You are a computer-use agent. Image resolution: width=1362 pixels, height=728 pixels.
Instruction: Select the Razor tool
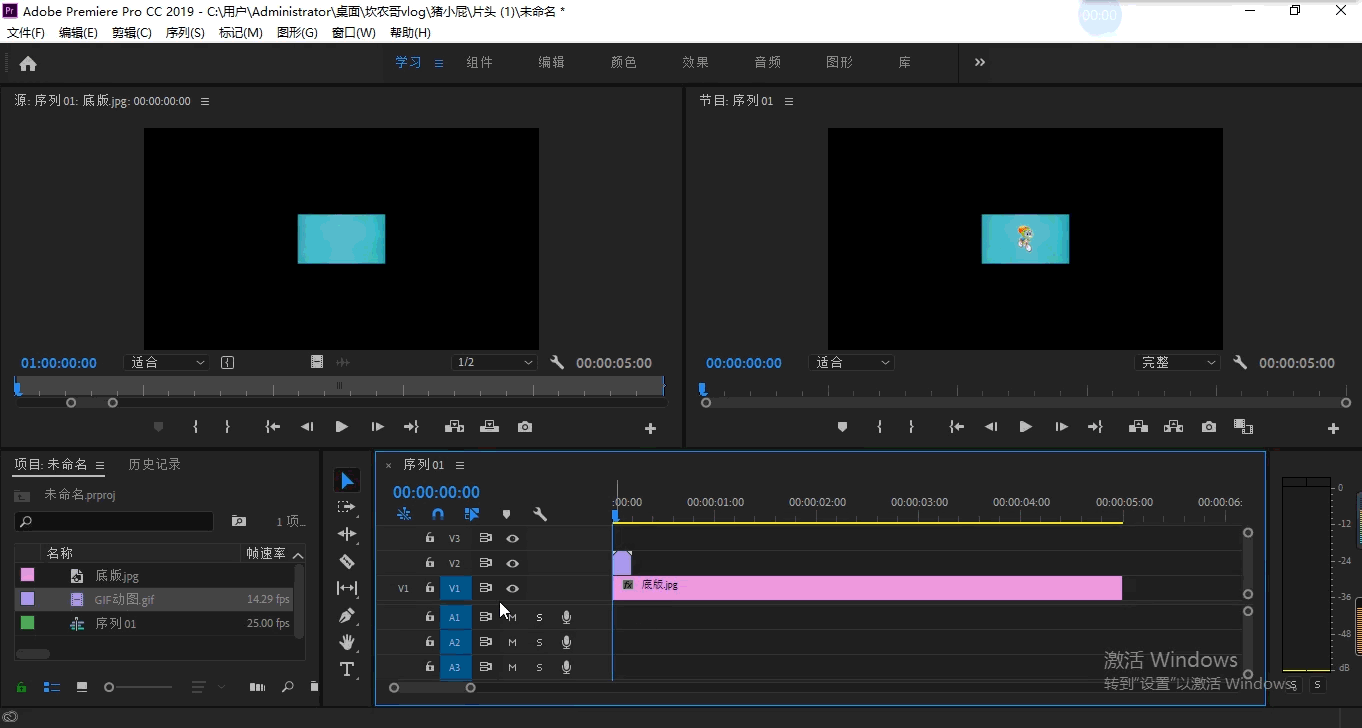(347, 561)
